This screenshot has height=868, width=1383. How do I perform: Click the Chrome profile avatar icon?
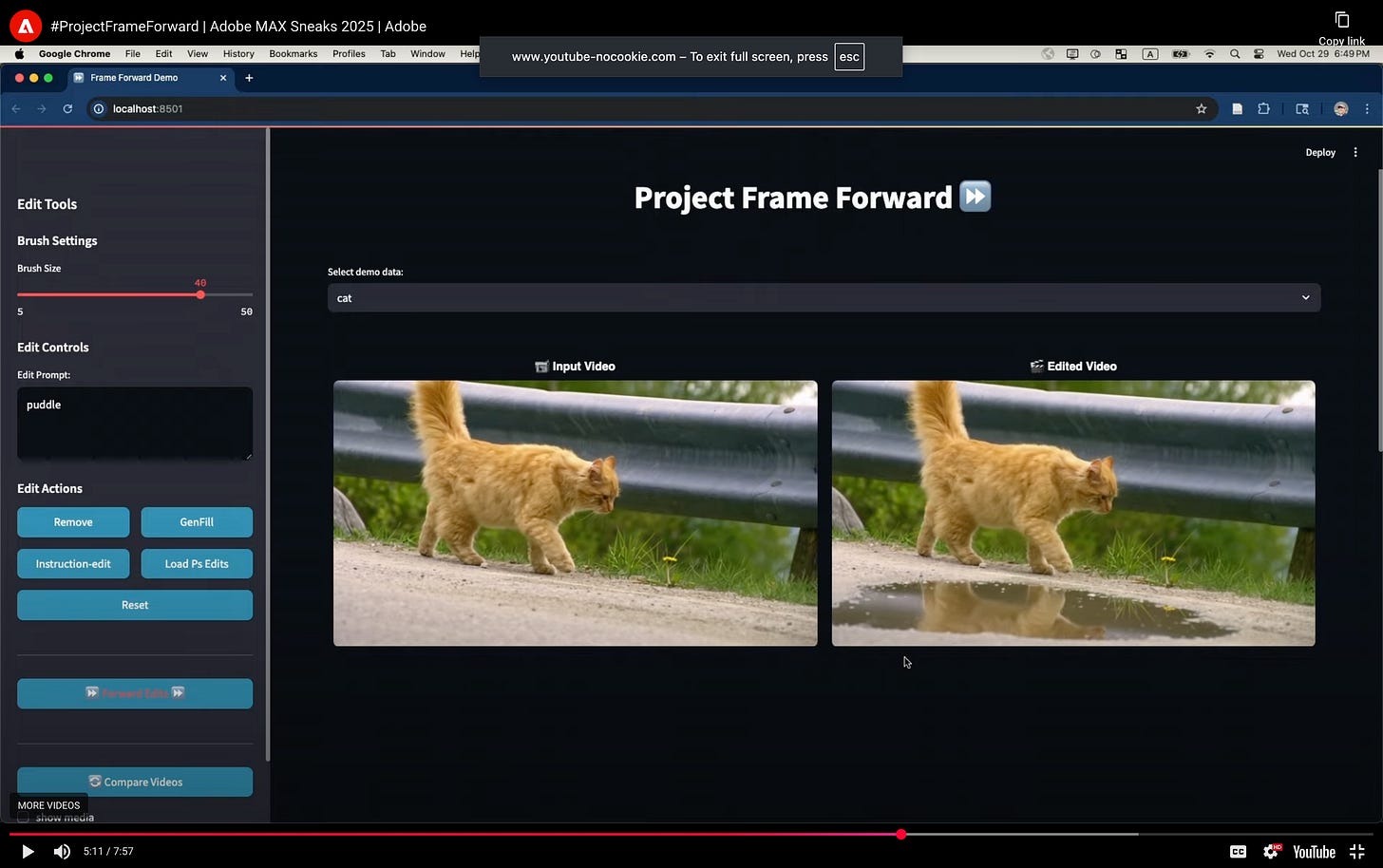[1340, 108]
